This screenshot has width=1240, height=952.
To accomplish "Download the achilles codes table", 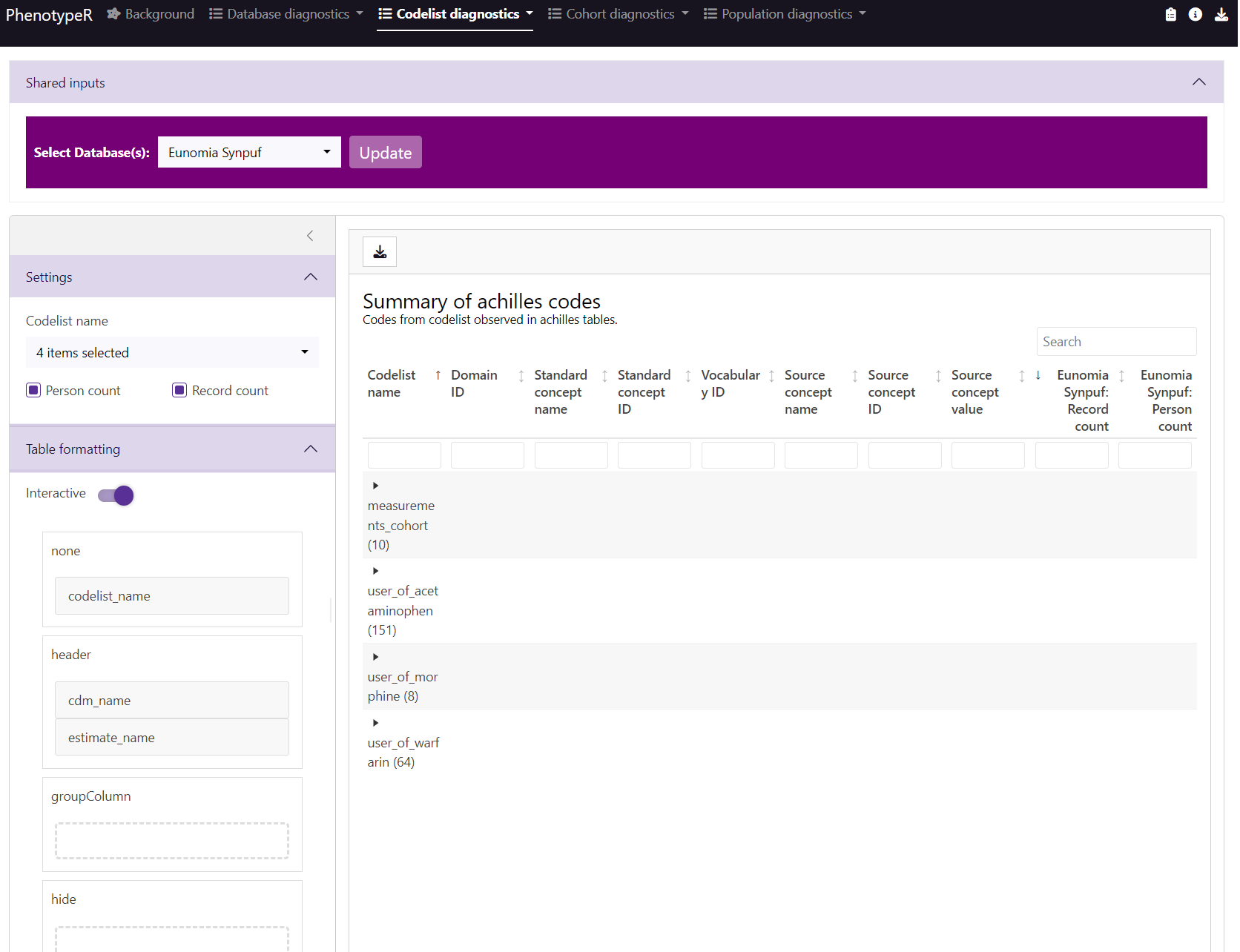I will click(x=380, y=252).
